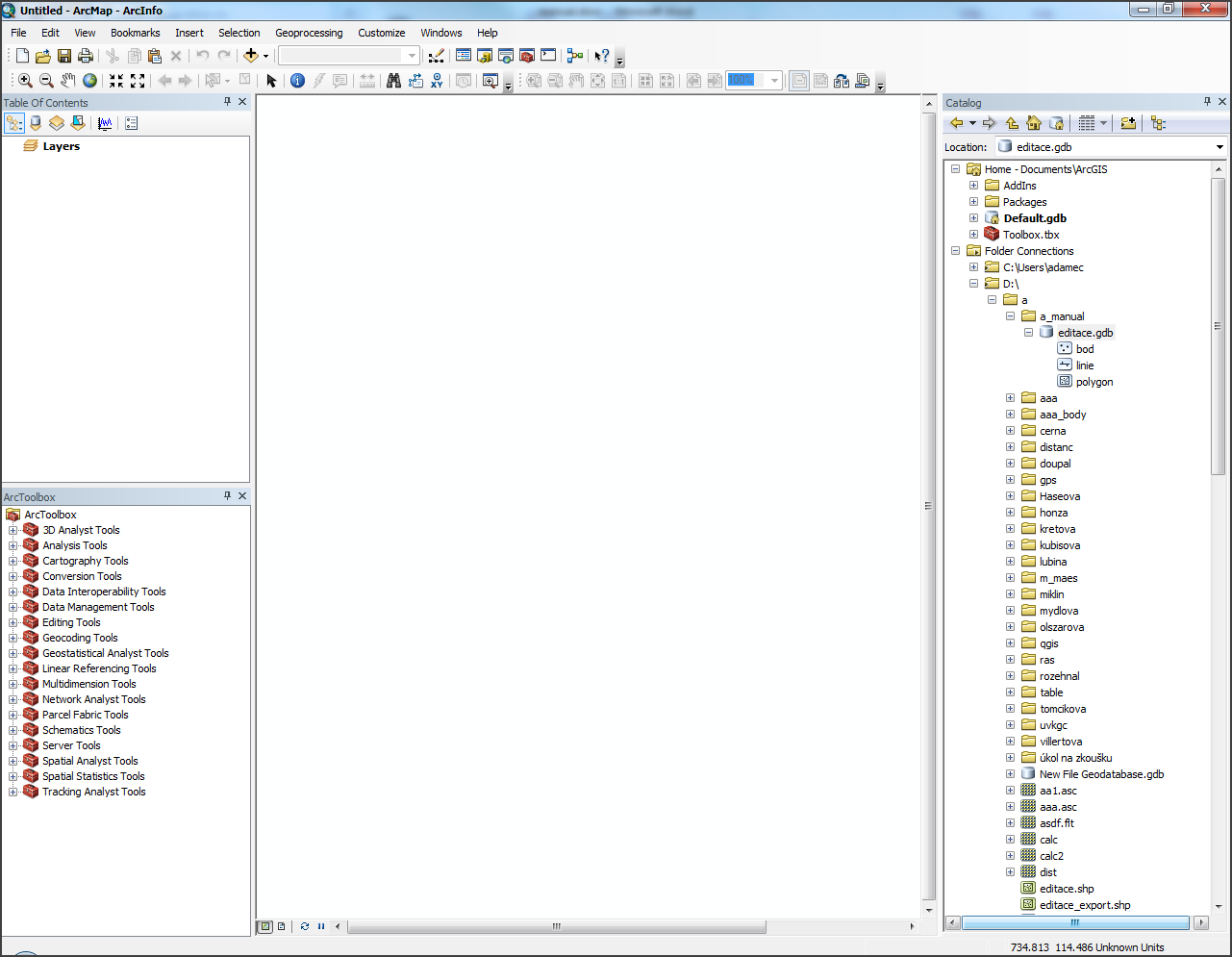Click Catalog horizontal scrollbar
Screen dimensions: 1232x957
[1075, 922]
